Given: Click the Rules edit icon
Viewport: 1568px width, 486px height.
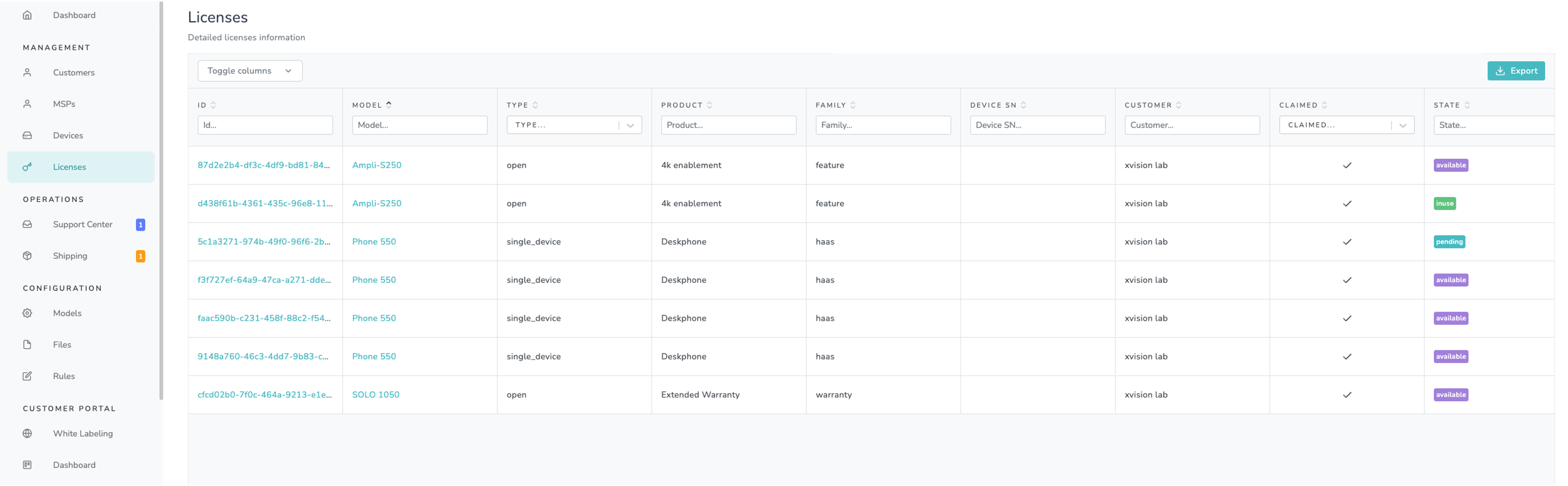Looking at the screenshot, I should [27, 376].
